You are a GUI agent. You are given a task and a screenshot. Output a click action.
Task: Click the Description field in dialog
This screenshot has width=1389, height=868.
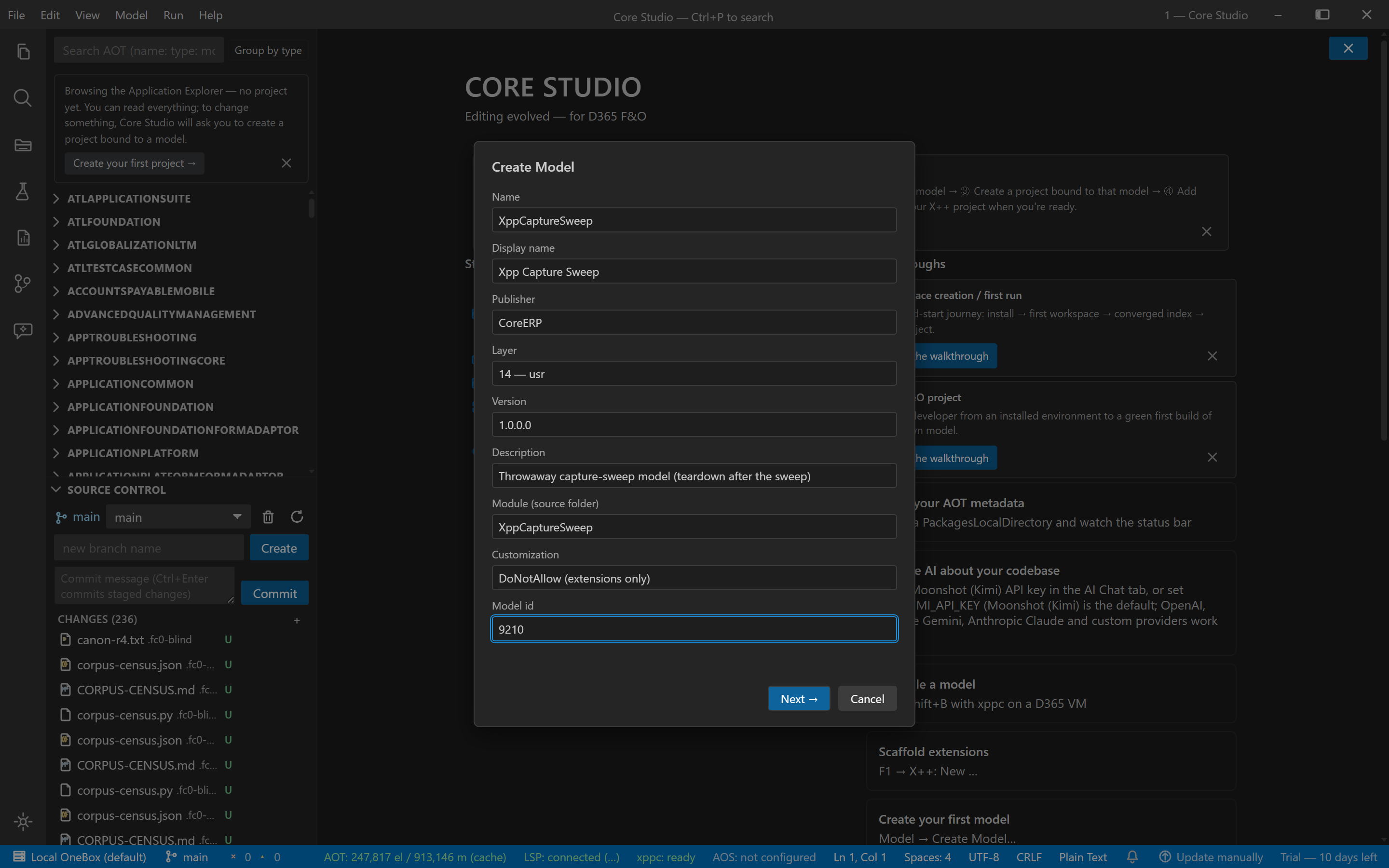point(694,475)
